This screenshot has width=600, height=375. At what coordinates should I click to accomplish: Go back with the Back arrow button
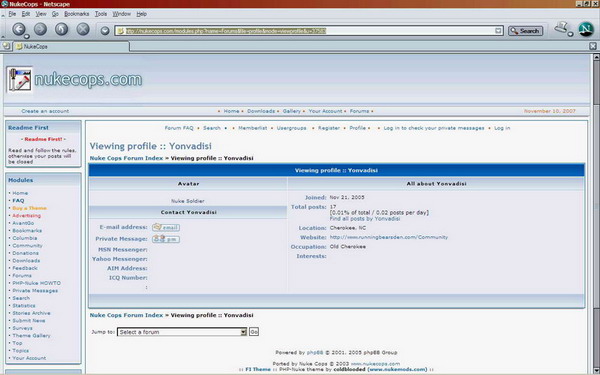18,29
